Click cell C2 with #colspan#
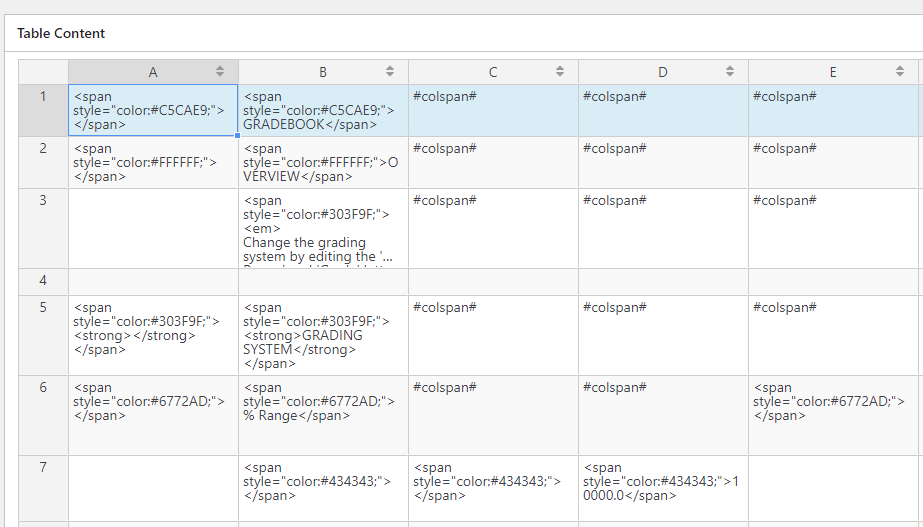Viewport: 923px width, 527px height. [493, 163]
